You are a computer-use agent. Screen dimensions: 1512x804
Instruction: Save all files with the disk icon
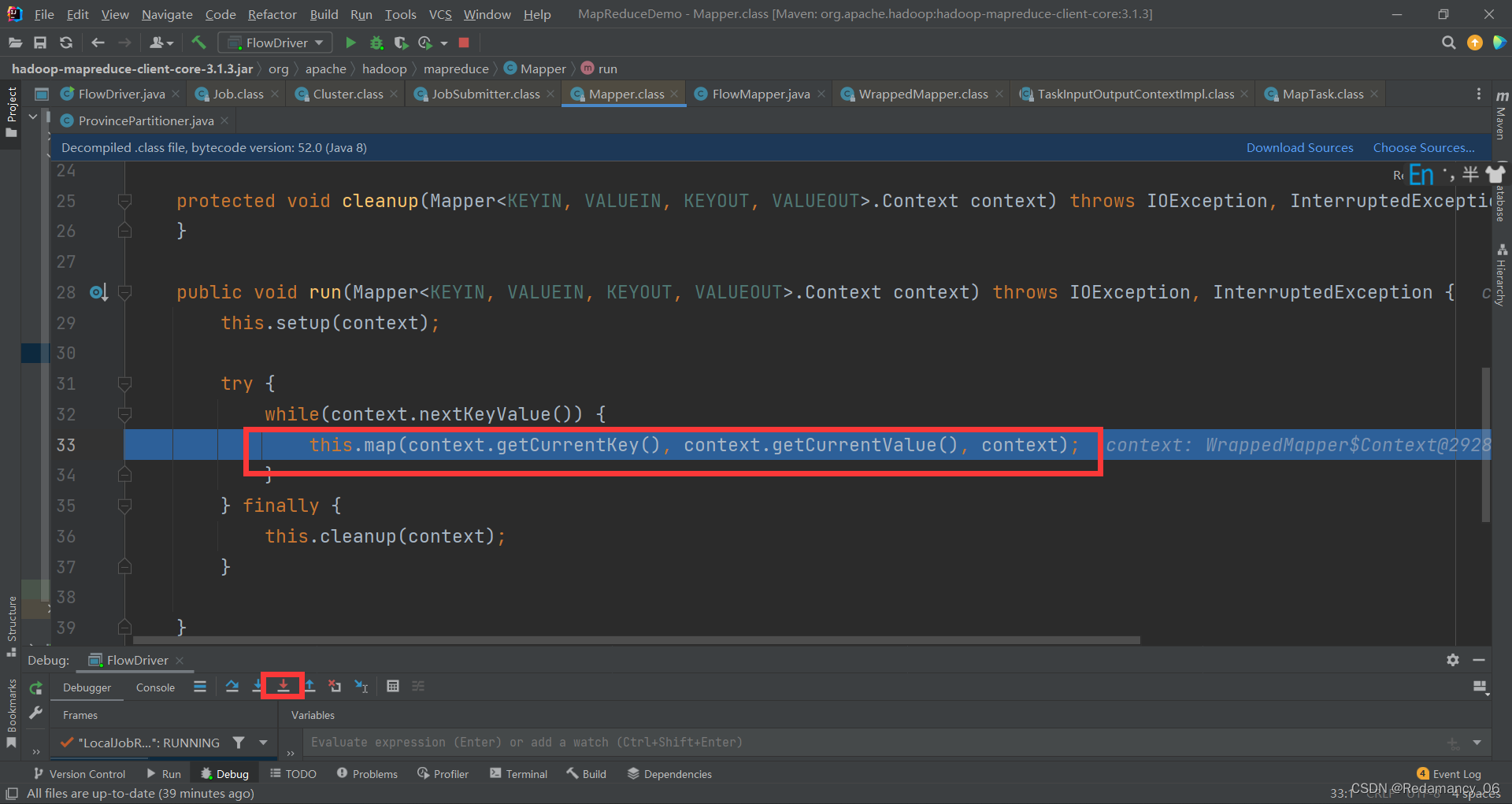(x=40, y=43)
